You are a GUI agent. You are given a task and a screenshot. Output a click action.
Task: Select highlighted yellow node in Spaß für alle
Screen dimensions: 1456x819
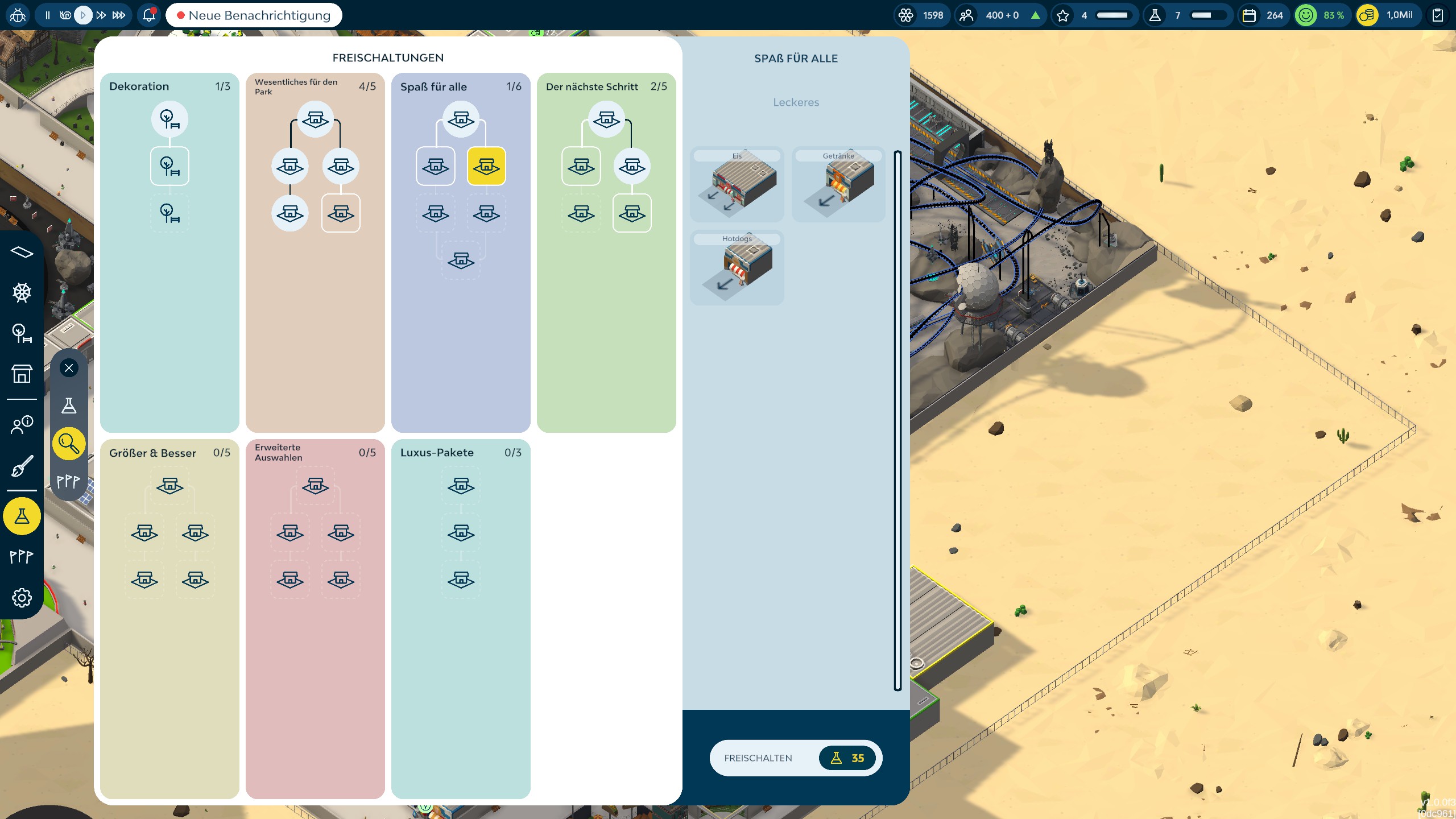click(x=486, y=166)
